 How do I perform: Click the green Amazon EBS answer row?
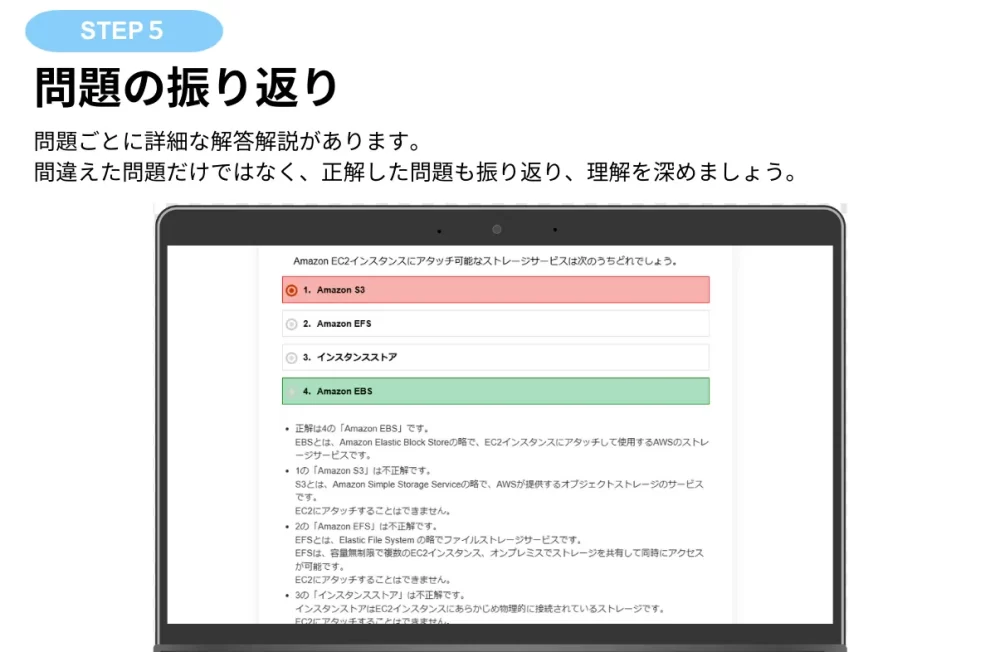496,391
